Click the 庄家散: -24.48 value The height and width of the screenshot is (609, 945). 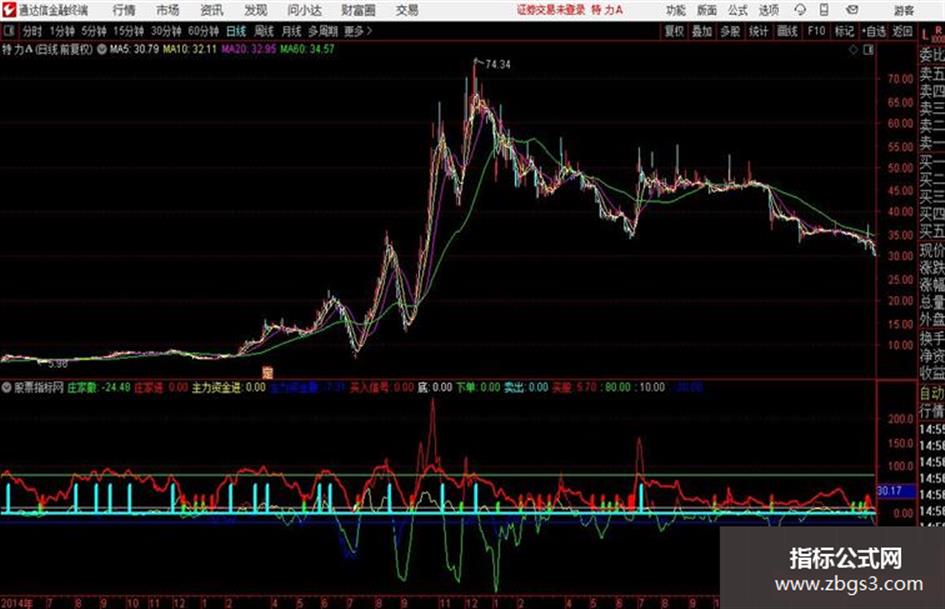(x=99, y=387)
